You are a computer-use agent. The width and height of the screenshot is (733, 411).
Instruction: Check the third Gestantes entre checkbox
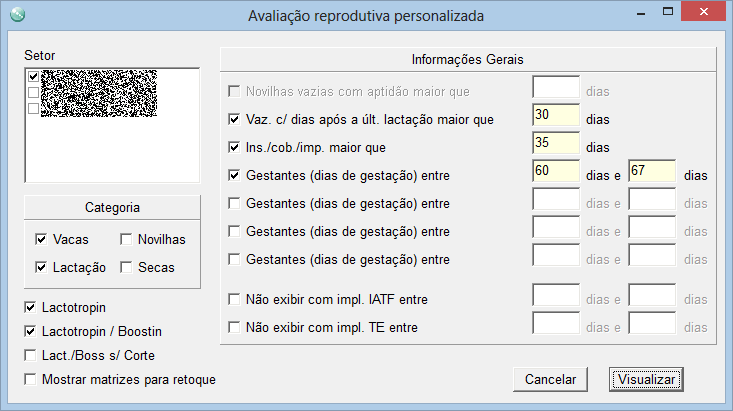[x=234, y=231]
